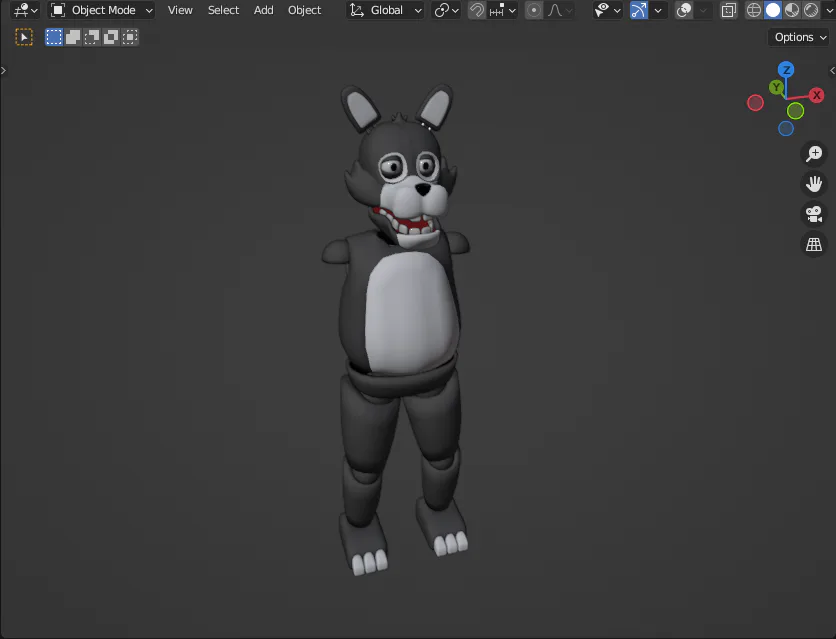Toggle viewport gizmos display
This screenshot has height=639, width=836.
coord(638,10)
